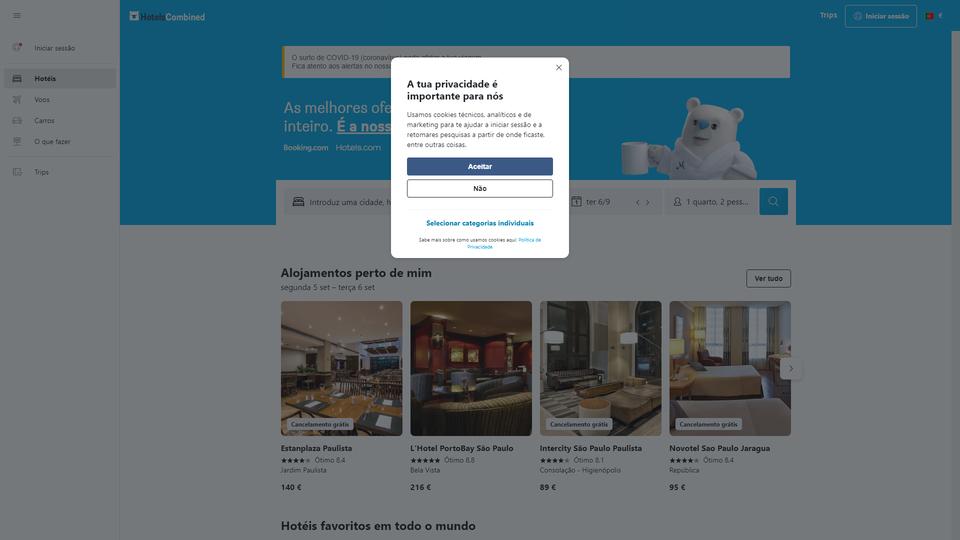Go back with the previous-day arrow

click(x=637, y=202)
